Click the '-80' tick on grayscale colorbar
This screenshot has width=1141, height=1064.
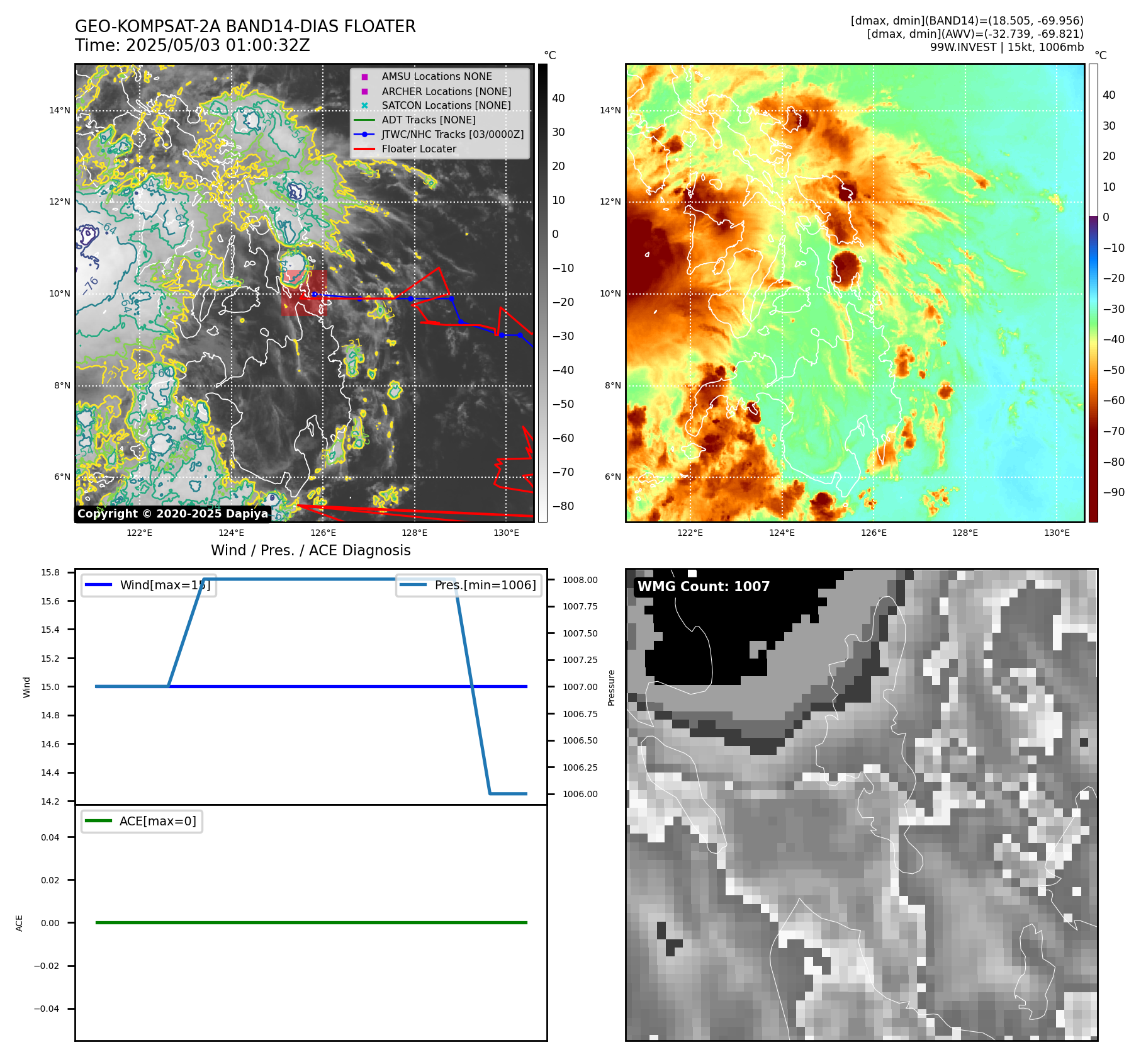563,506
